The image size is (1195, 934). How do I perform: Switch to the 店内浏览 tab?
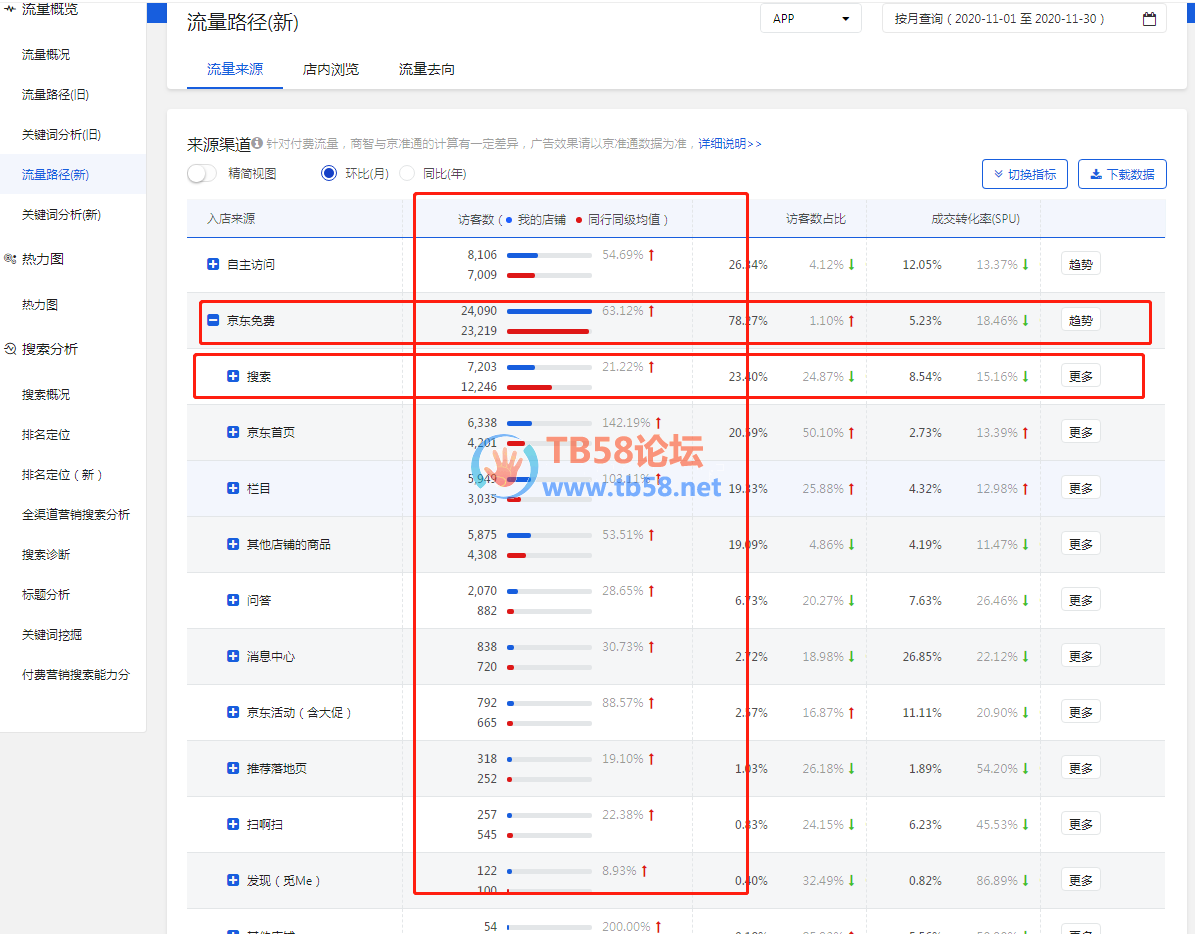(x=331, y=69)
